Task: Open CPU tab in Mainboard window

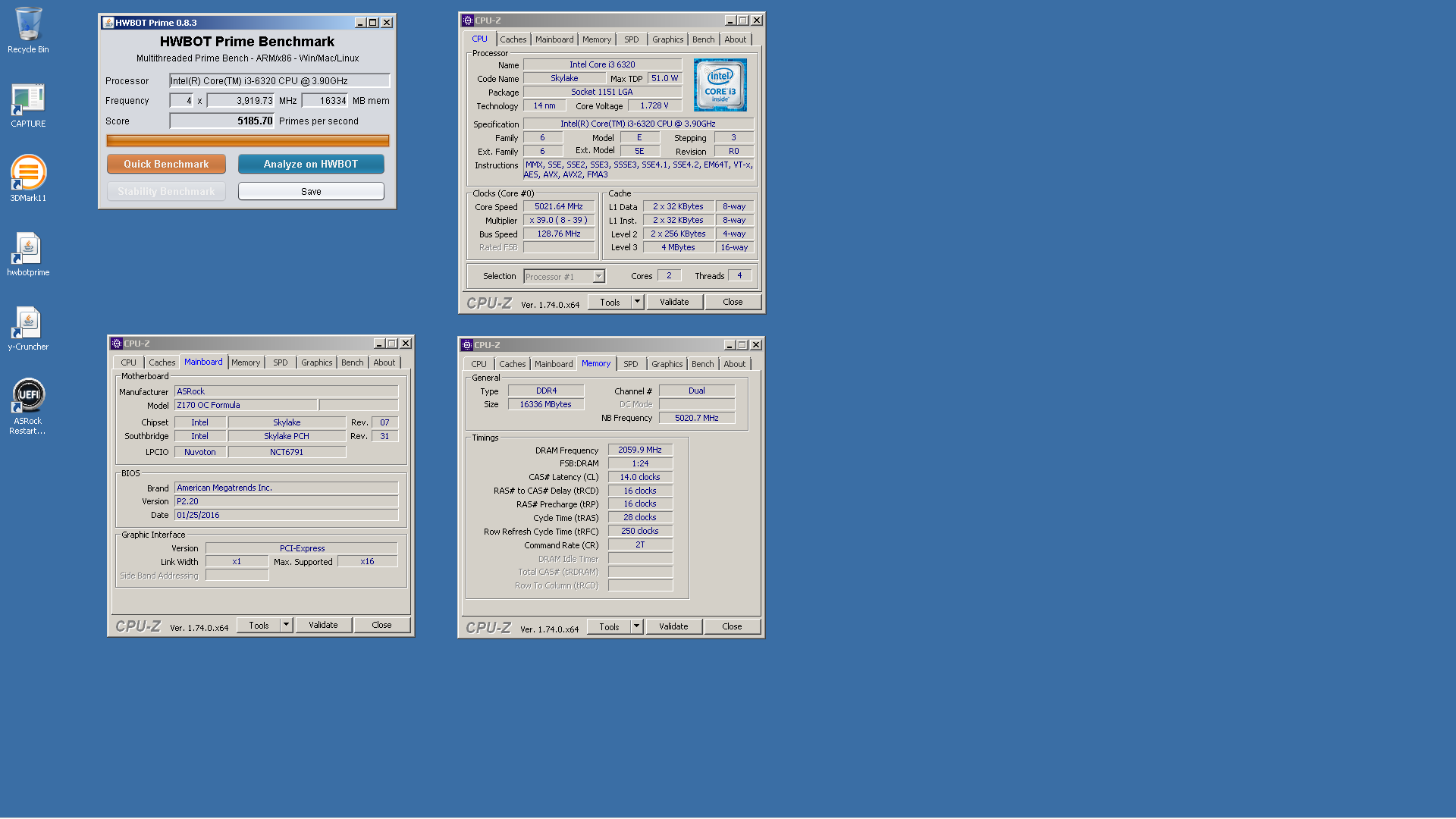Action: point(129,362)
